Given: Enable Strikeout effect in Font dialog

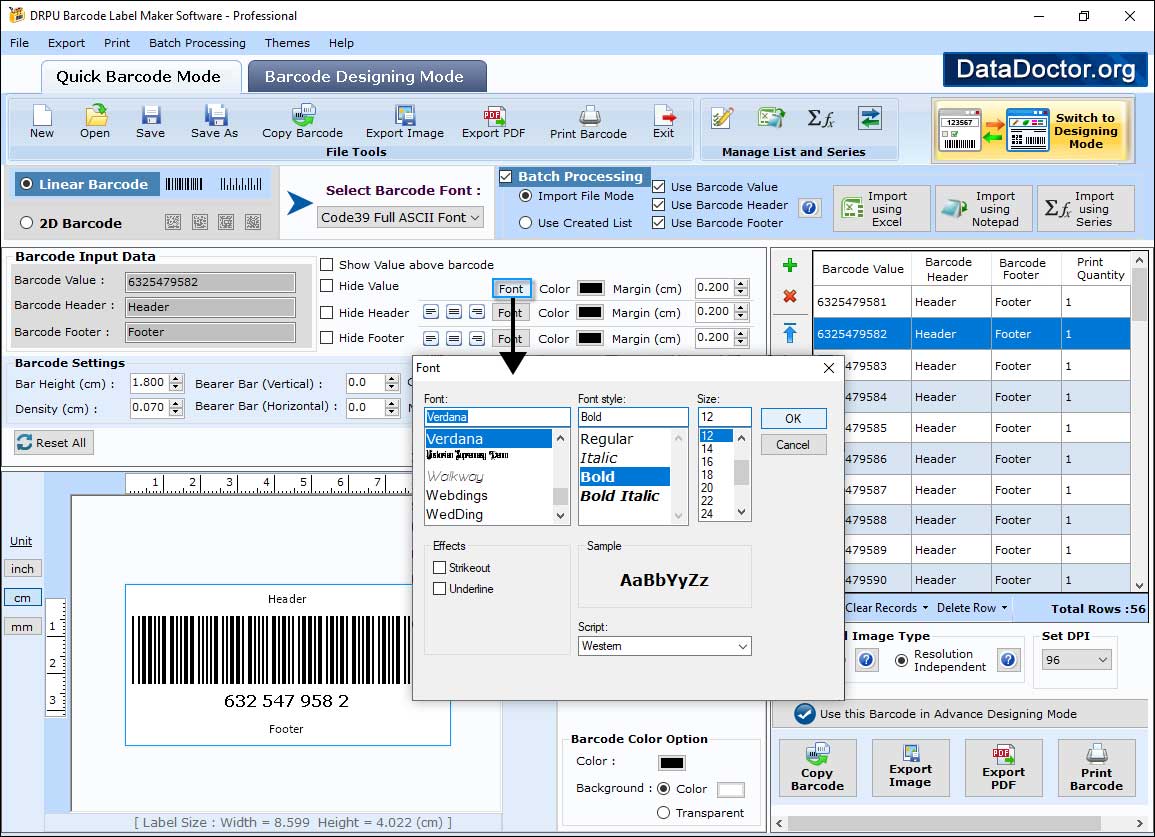Looking at the screenshot, I should click(440, 567).
